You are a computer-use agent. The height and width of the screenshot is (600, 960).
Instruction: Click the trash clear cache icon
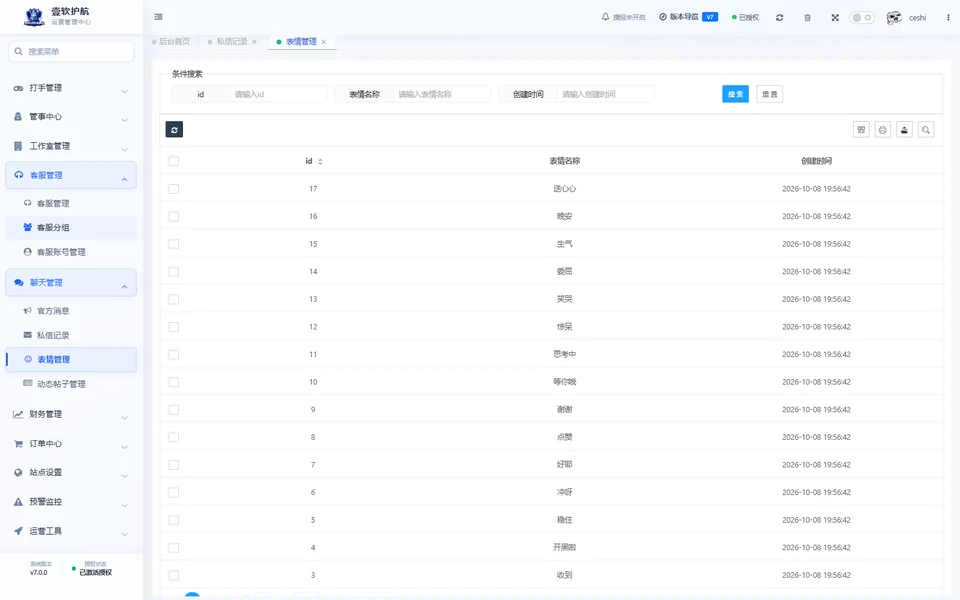click(808, 18)
